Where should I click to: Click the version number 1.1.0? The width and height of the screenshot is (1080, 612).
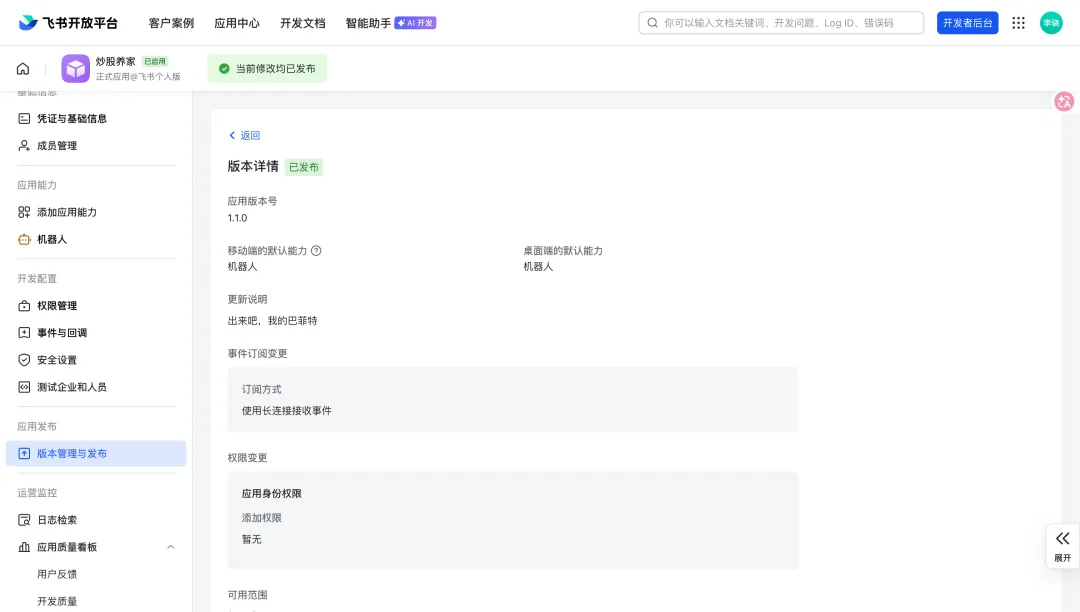(x=237, y=218)
